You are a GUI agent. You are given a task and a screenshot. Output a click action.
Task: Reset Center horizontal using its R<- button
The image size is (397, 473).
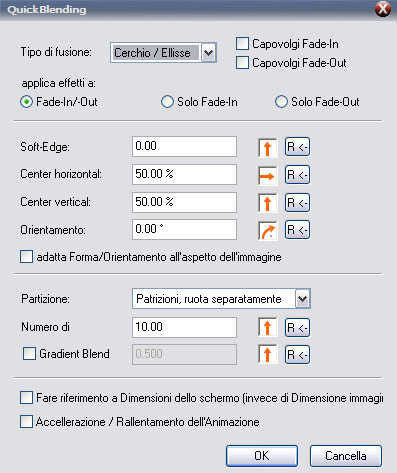[x=297, y=175]
